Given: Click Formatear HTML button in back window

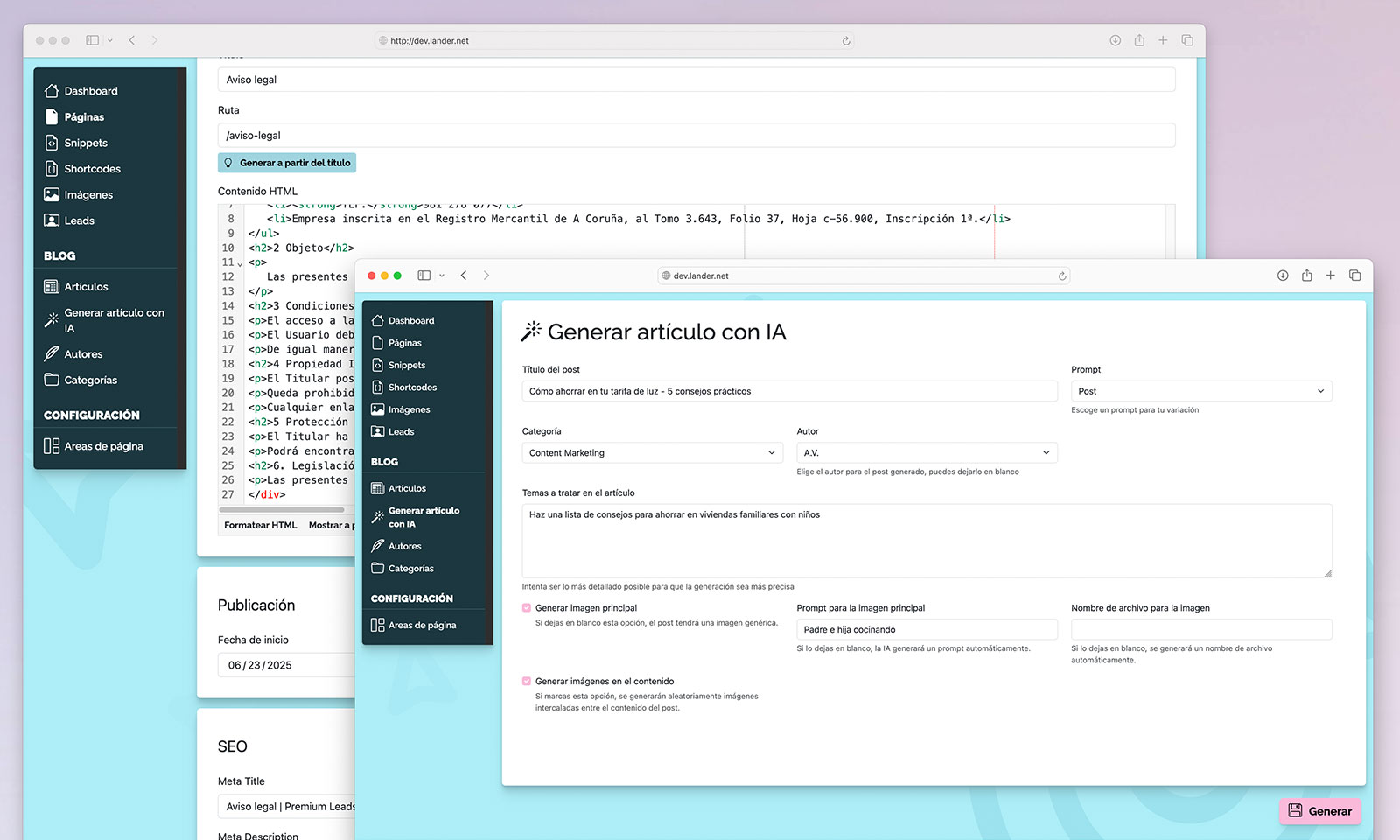Looking at the screenshot, I should click(x=260, y=525).
